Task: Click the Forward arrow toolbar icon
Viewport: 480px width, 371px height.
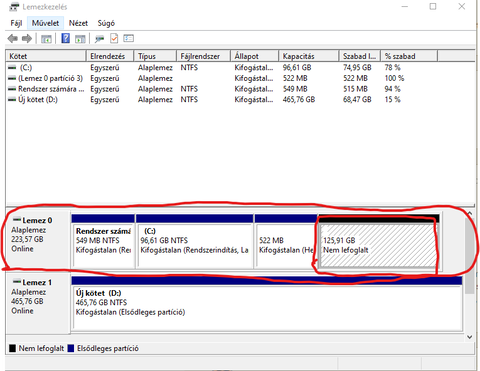Action: coord(27,39)
